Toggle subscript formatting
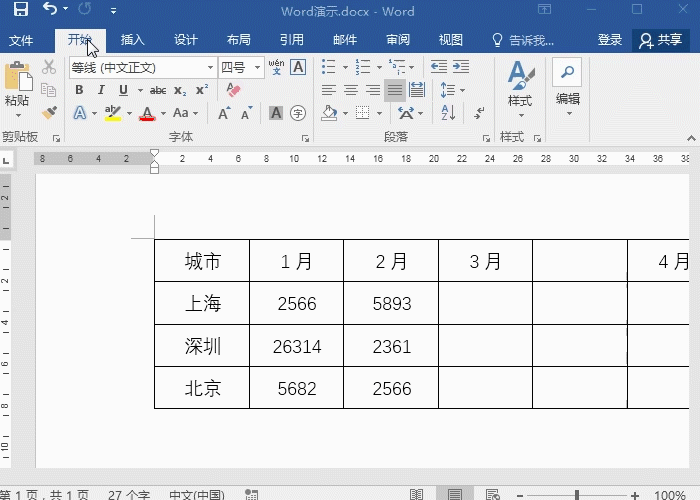Screen dimensions: 700x500 180,90
